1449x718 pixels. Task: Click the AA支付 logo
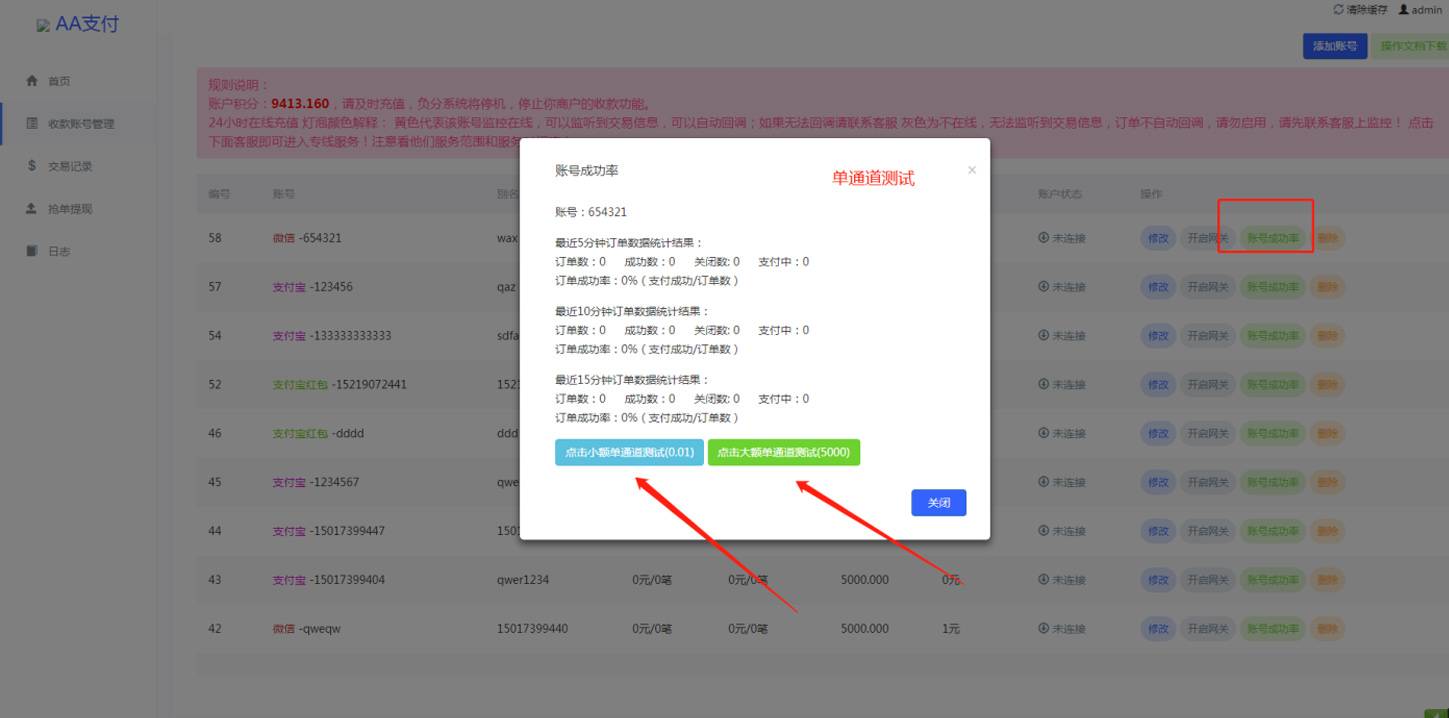pyautogui.click(x=80, y=24)
